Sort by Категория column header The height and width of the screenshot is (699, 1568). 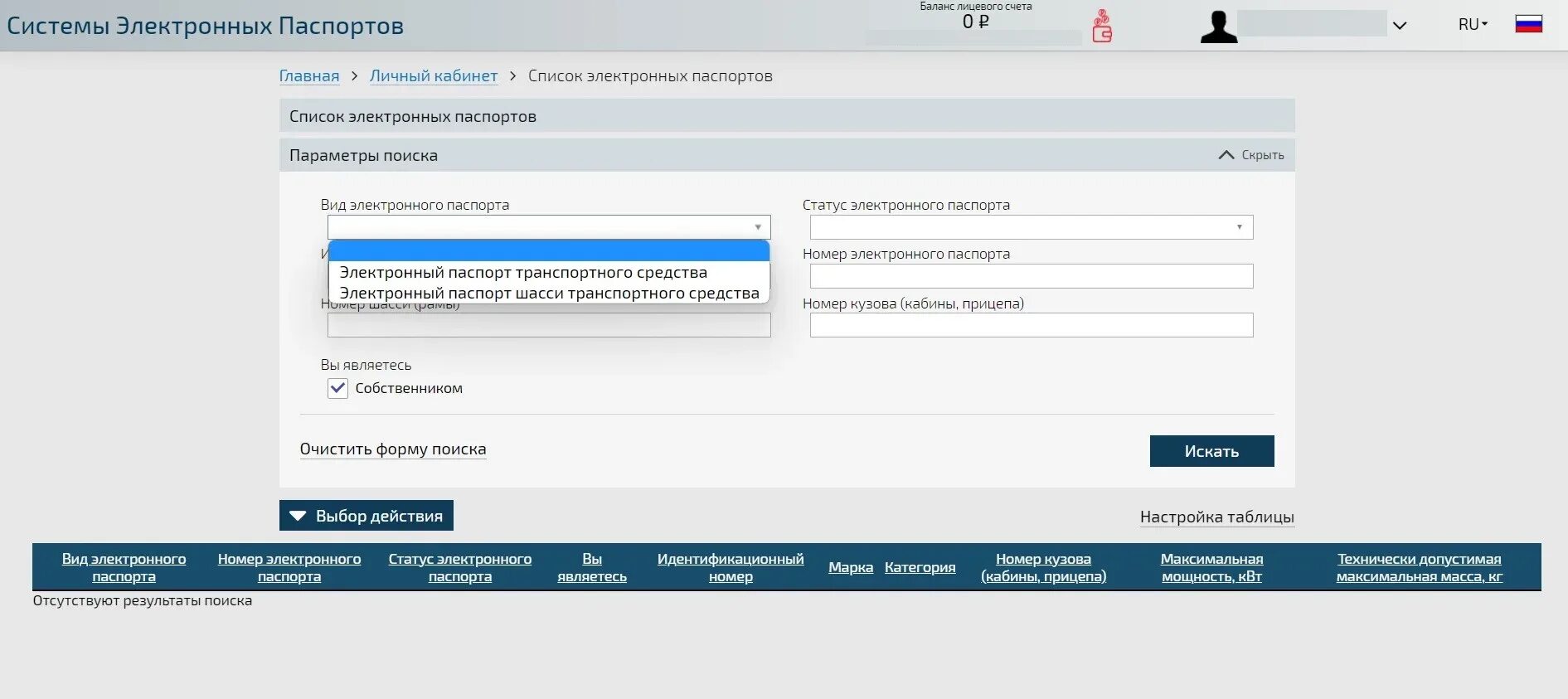[920, 567]
